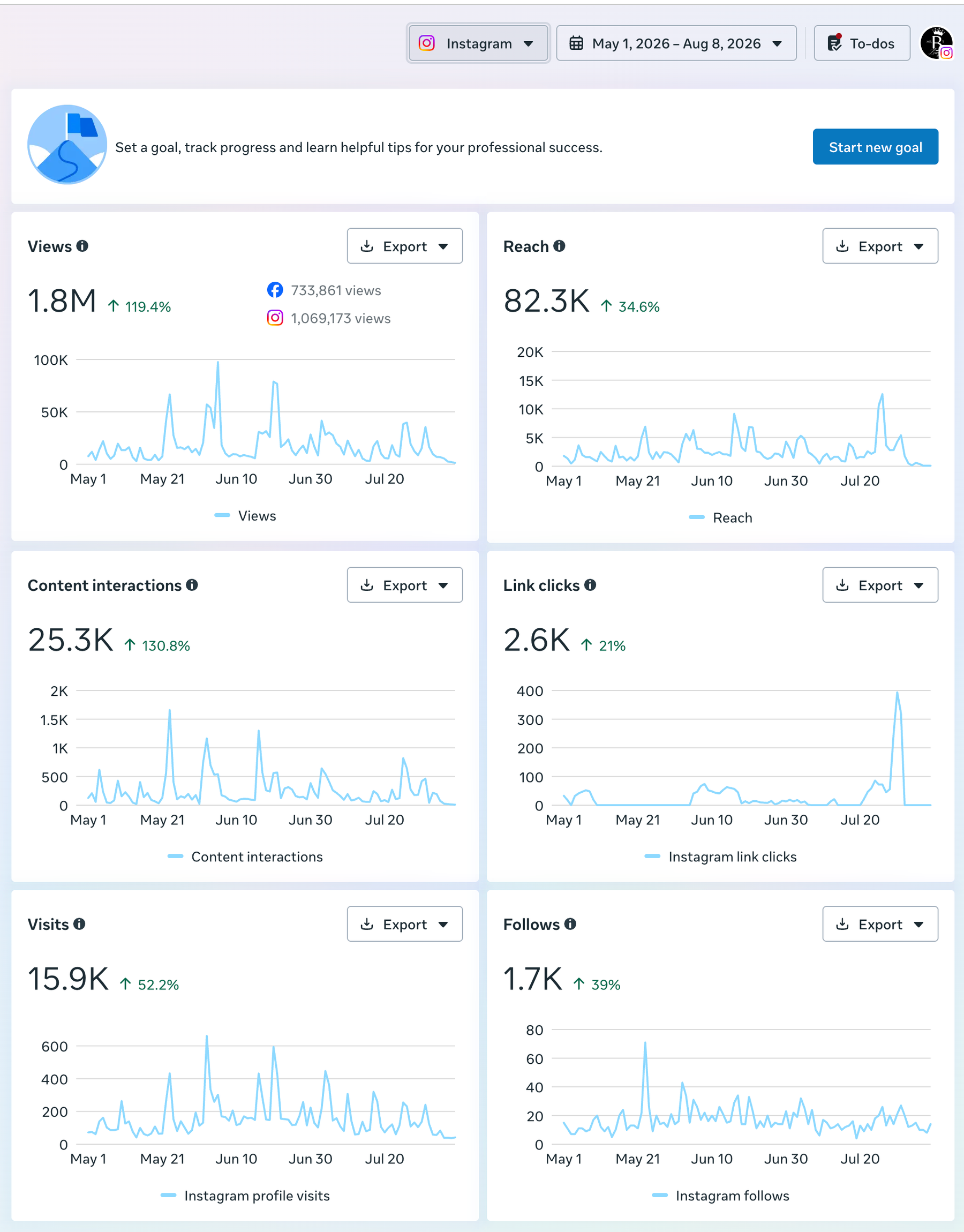Click the Visits info icon
The height and width of the screenshot is (1232, 964).
(x=80, y=923)
